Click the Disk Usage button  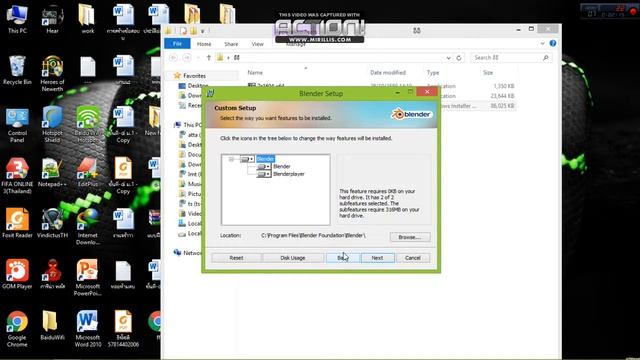pos(293,258)
